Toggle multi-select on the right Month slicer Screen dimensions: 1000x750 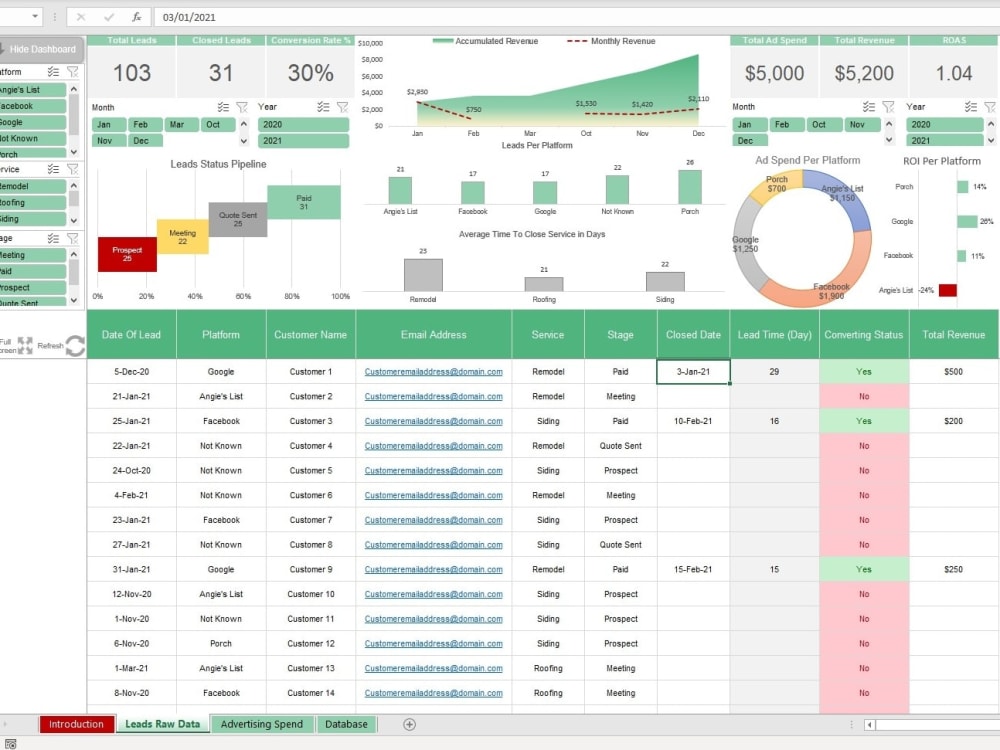point(869,107)
